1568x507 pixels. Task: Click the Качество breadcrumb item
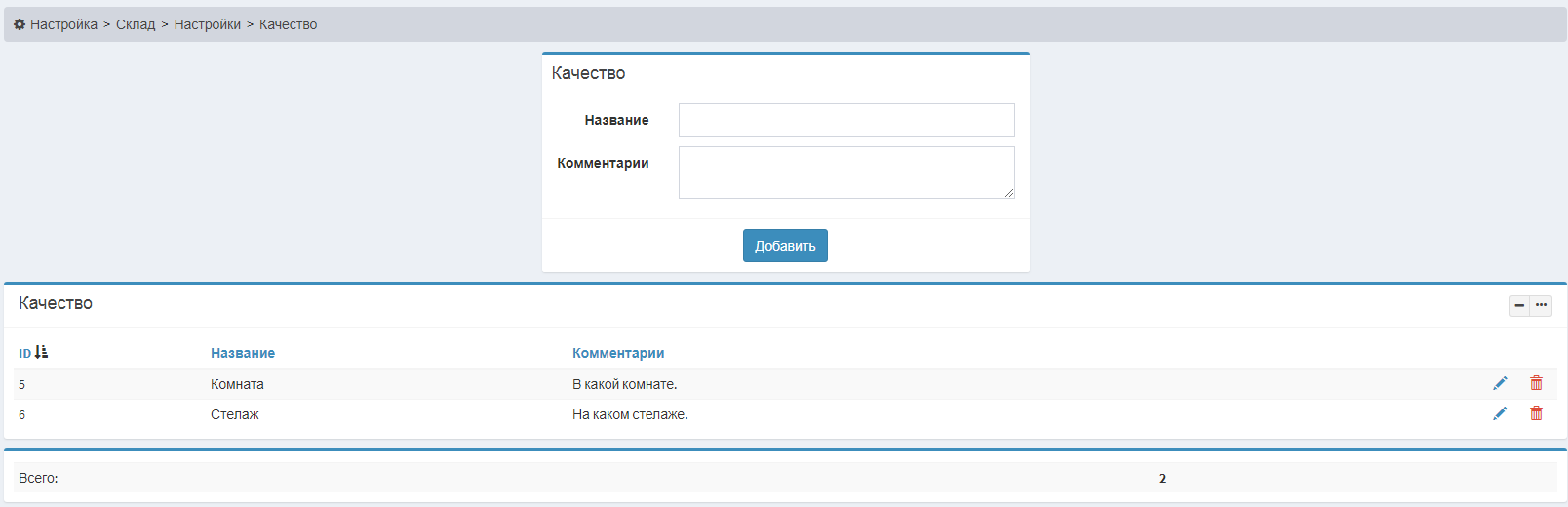tap(288, 24)
